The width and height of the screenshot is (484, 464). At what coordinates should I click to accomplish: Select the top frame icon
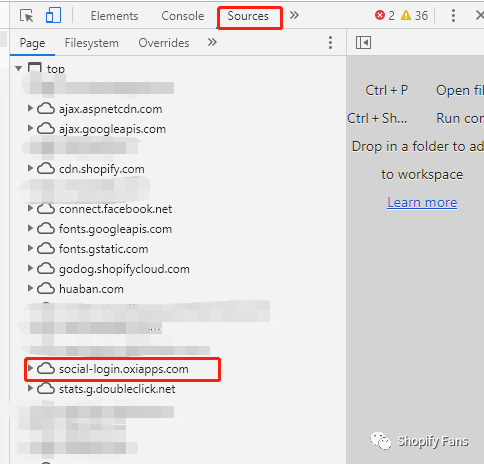pos(35,67)
